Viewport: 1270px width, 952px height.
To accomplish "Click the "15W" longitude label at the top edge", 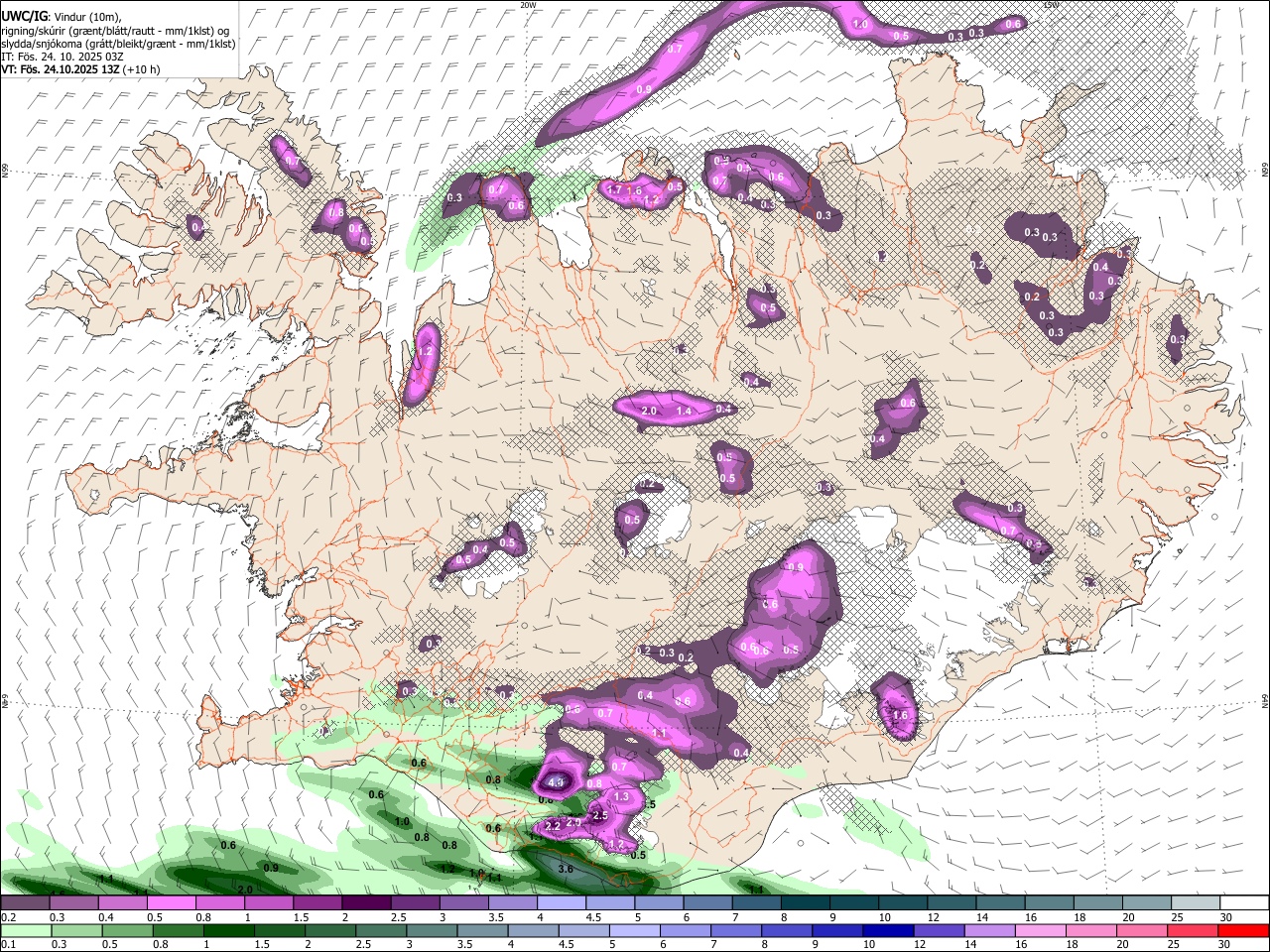I will point(1051,5).
